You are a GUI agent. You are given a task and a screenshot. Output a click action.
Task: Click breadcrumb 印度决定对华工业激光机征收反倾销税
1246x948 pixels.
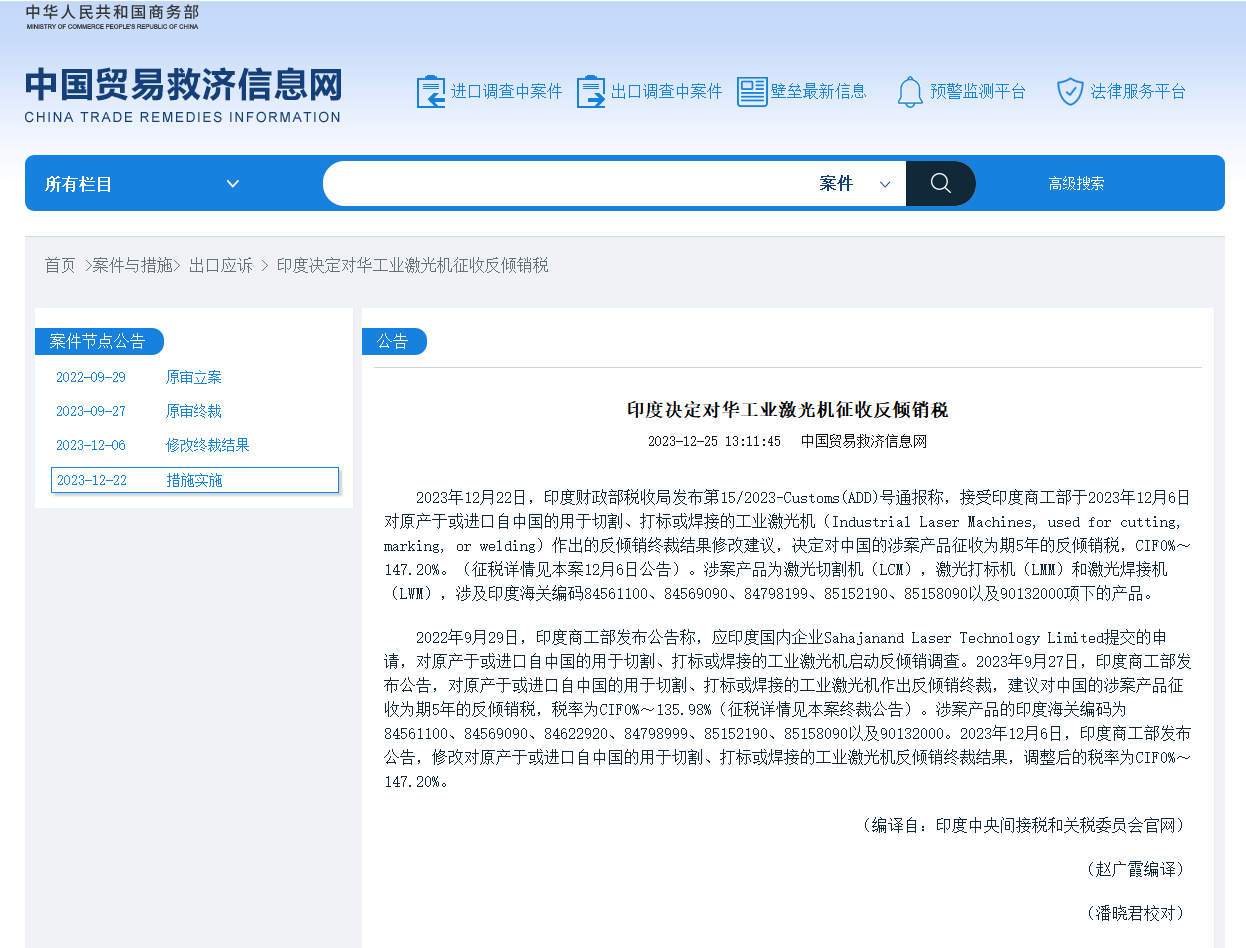tap(413, 265)
